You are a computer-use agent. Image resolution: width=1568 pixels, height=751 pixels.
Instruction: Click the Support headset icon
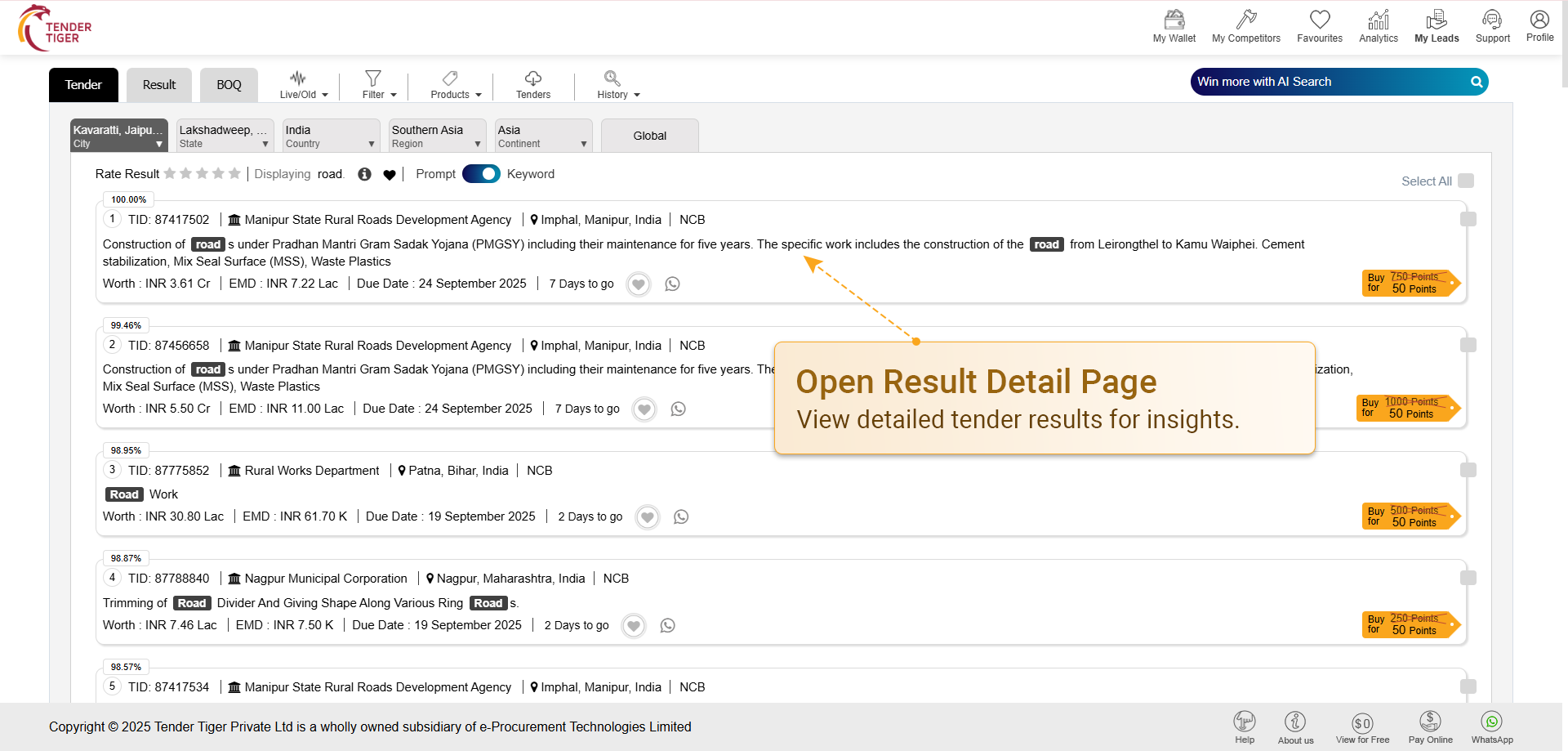1492,20
